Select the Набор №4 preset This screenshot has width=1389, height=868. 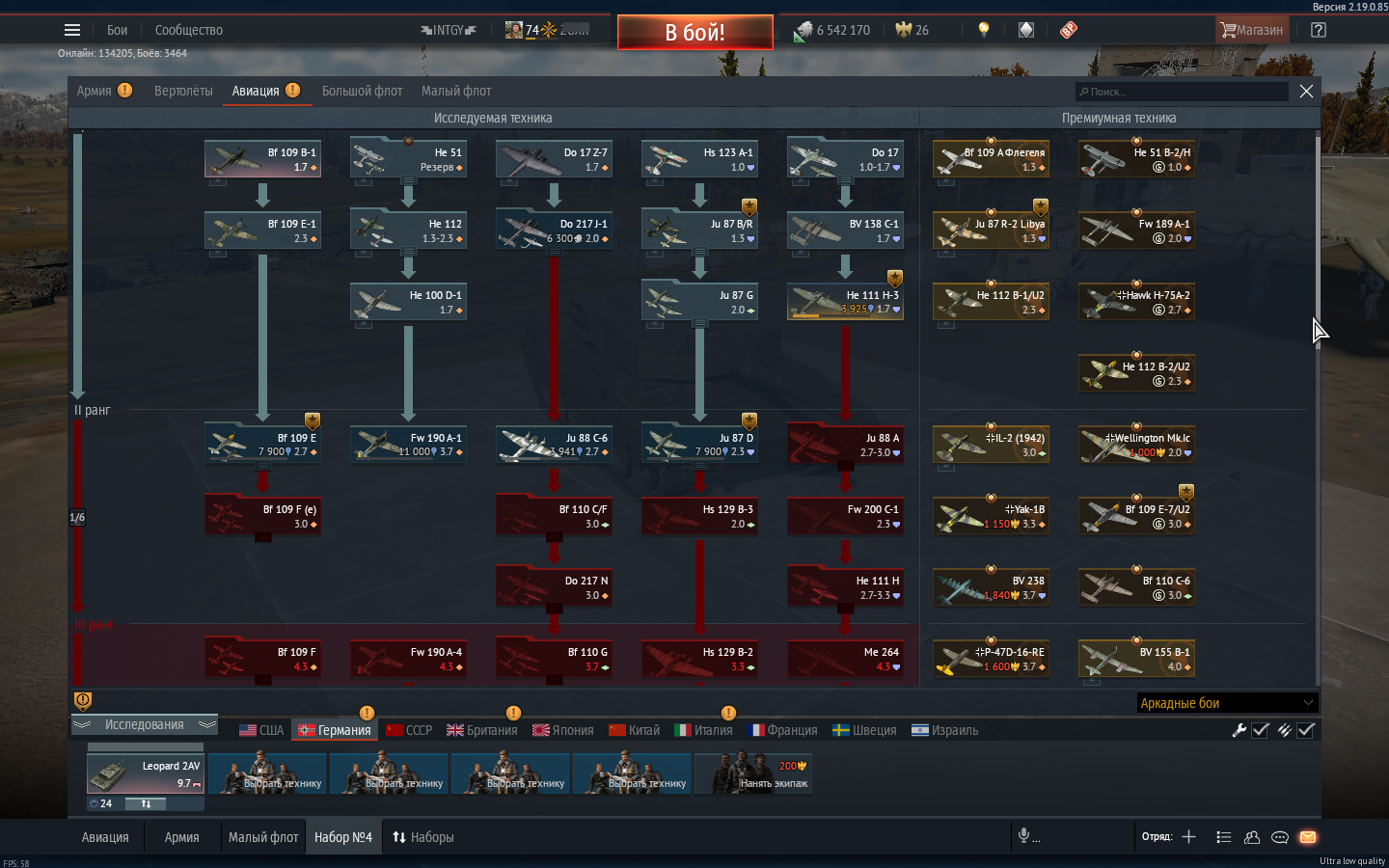pyautogui.click(x=342, y=837)
